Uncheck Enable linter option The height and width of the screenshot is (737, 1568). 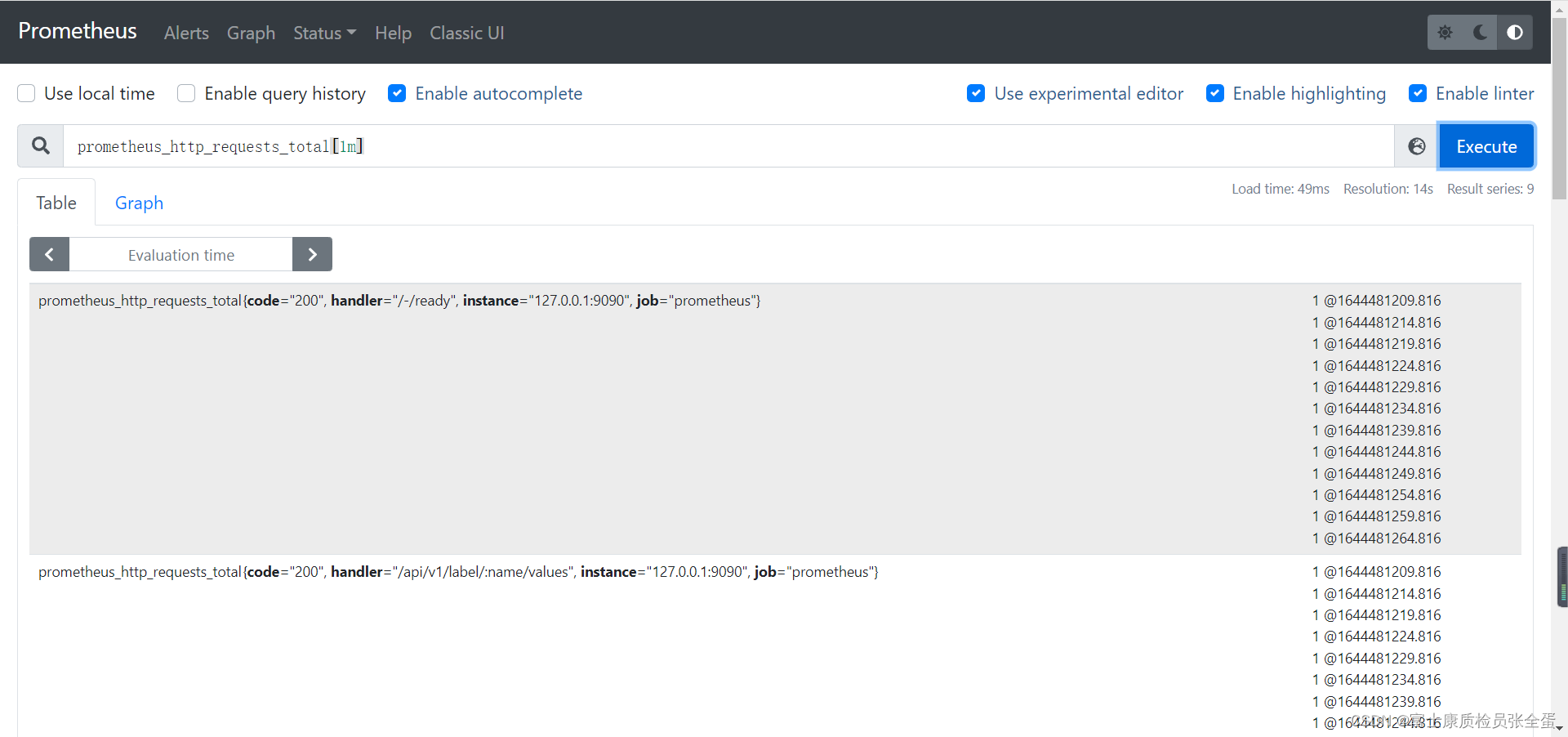[x=1418, y=93]
